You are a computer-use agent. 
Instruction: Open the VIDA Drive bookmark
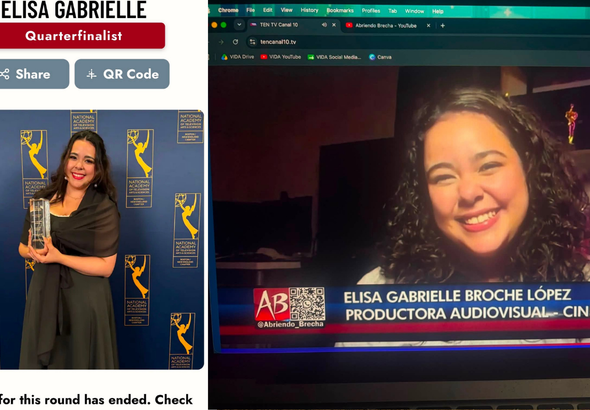tap(237, 57)
